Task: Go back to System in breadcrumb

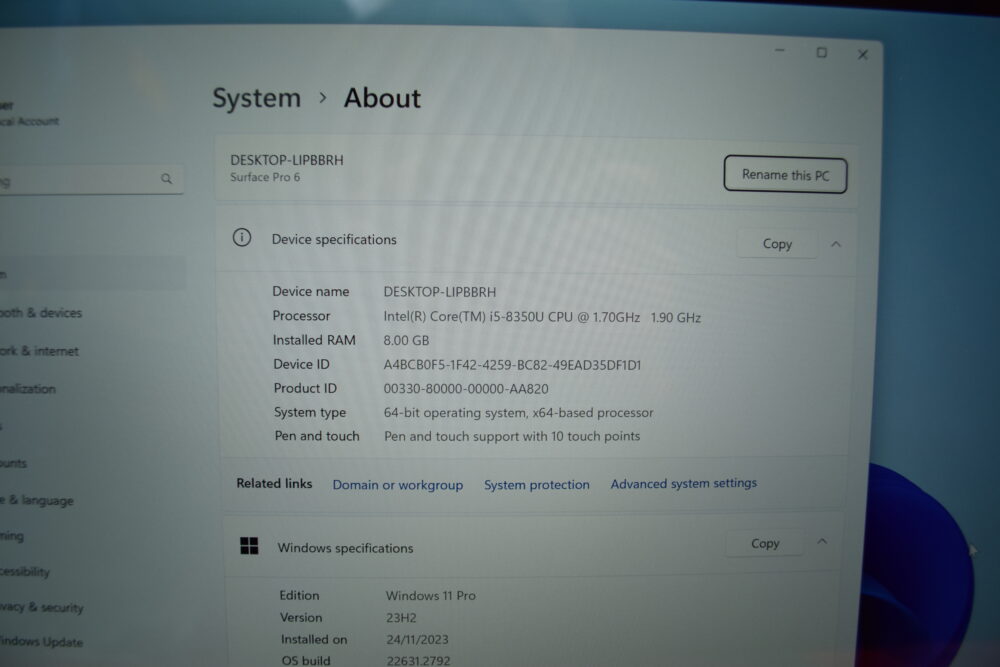Action: point(256,98)
